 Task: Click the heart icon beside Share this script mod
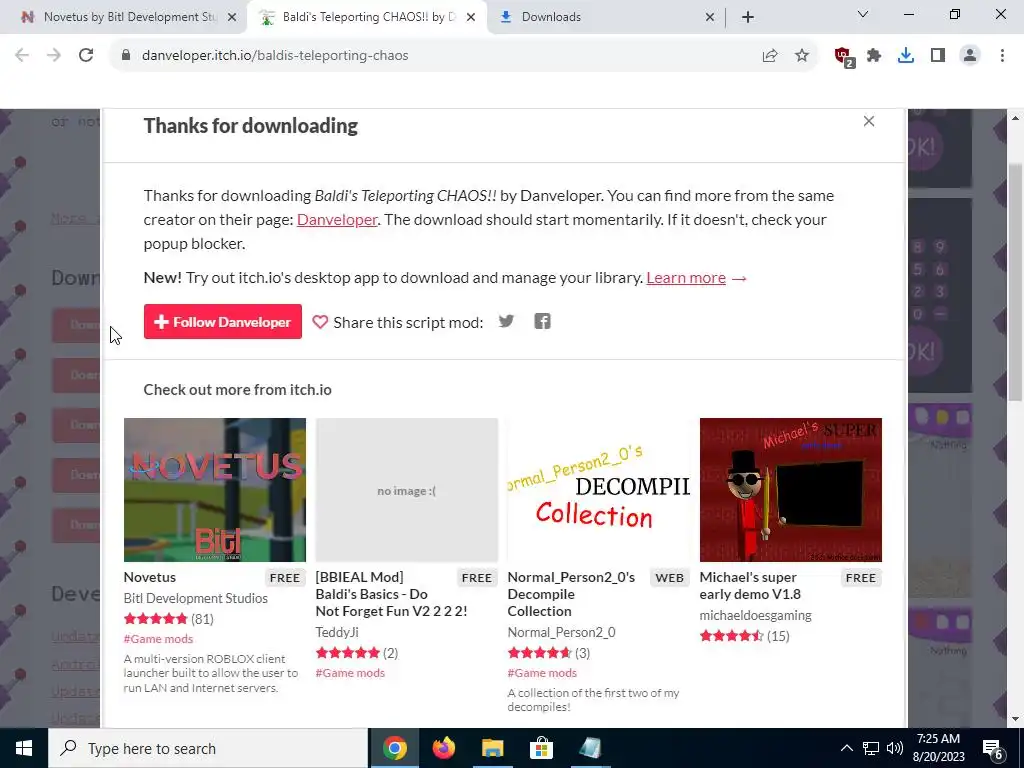point(320,322)
